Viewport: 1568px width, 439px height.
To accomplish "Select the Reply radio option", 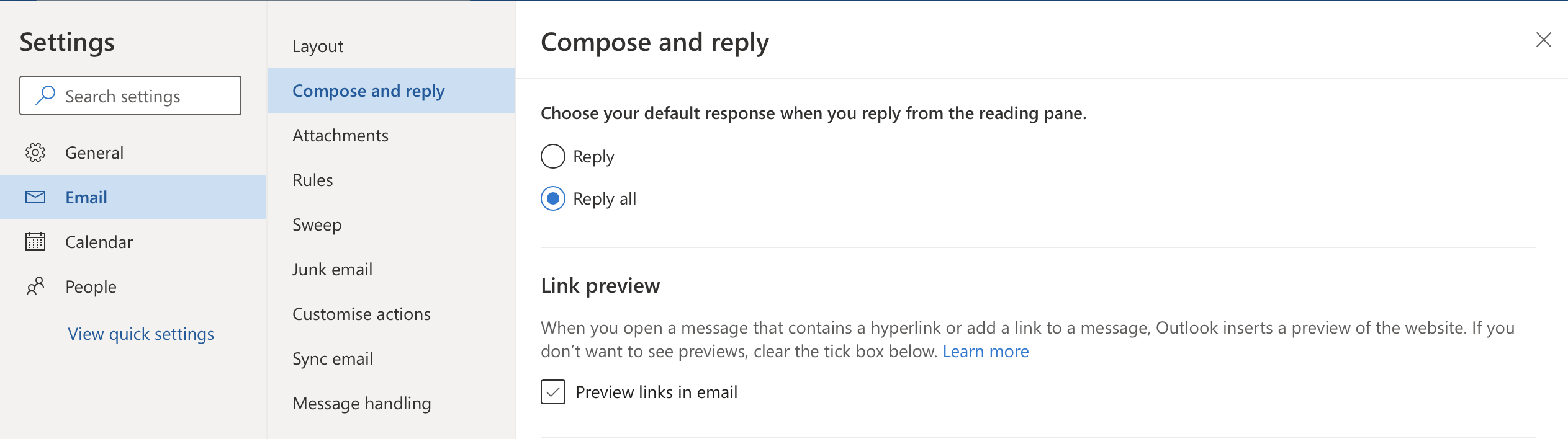I will (x=553, y=156).
